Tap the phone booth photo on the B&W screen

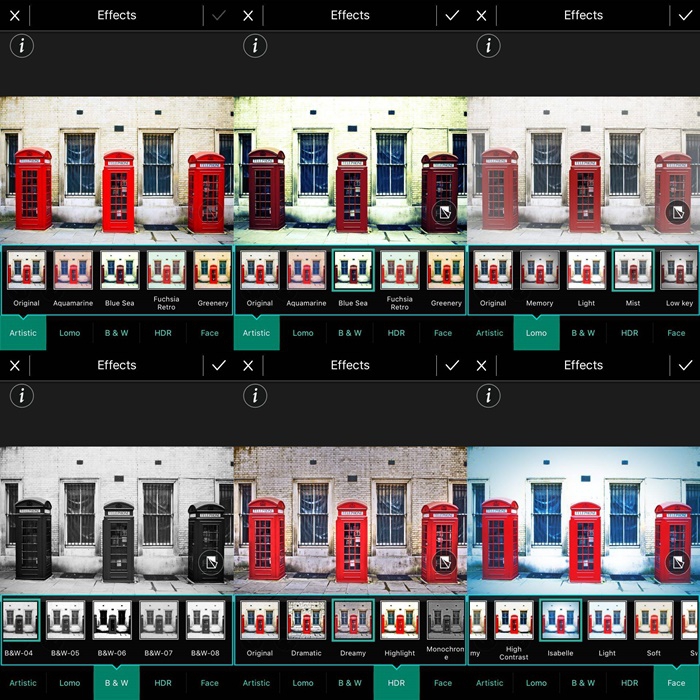[x=117, y=521]
